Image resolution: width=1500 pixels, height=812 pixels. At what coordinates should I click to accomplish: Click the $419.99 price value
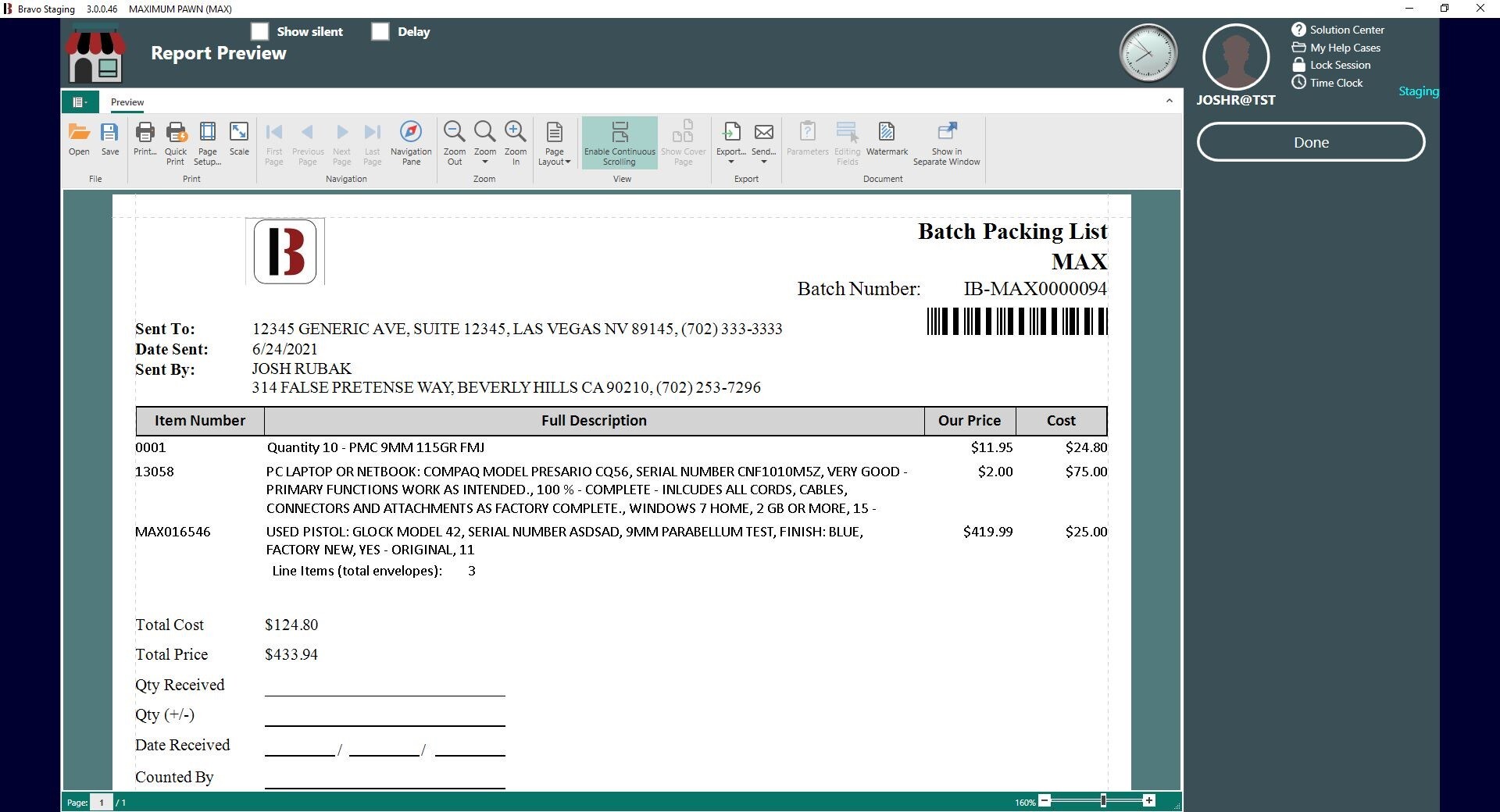[987, 532]
